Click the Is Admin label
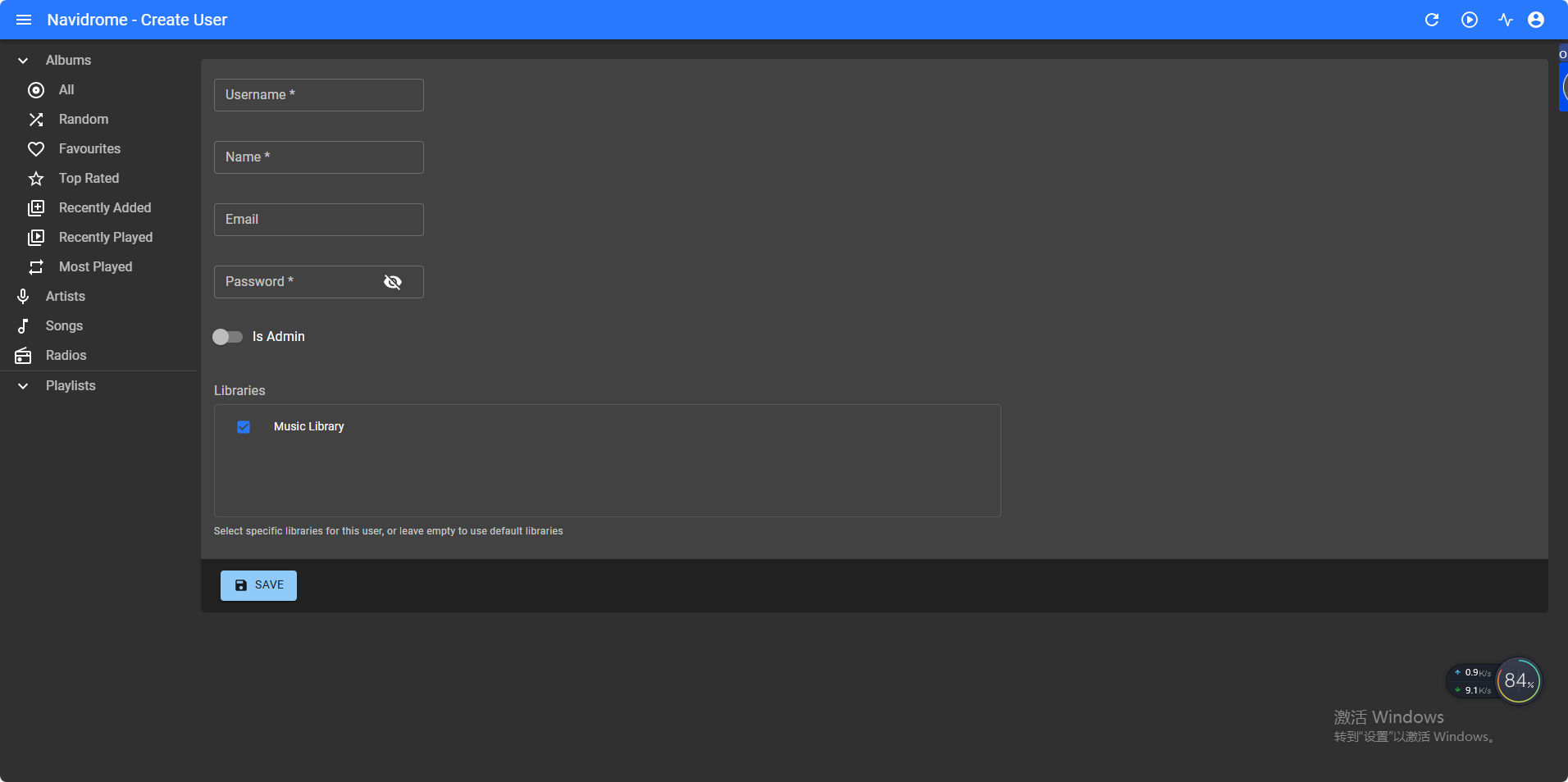Screen dimensions: 1568x782 point(279,337)
